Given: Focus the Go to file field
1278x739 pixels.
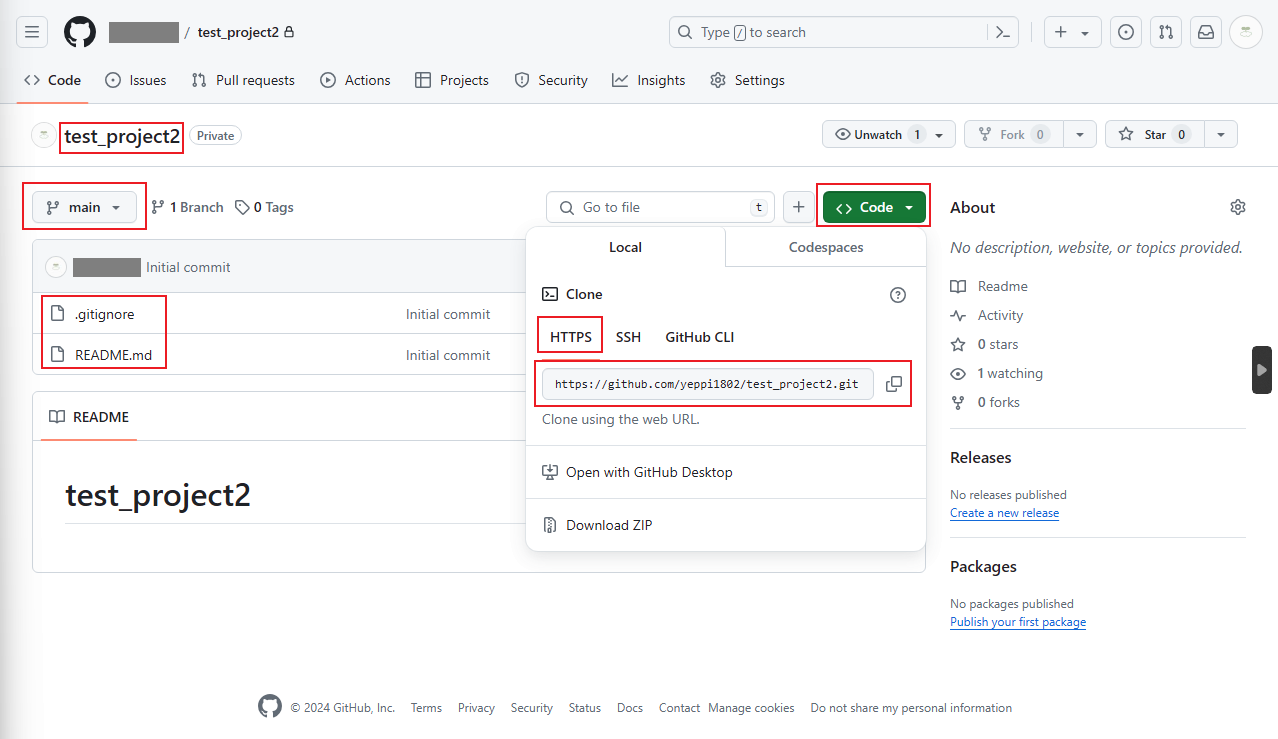Looking at the screenshot, I should [660, 207].
